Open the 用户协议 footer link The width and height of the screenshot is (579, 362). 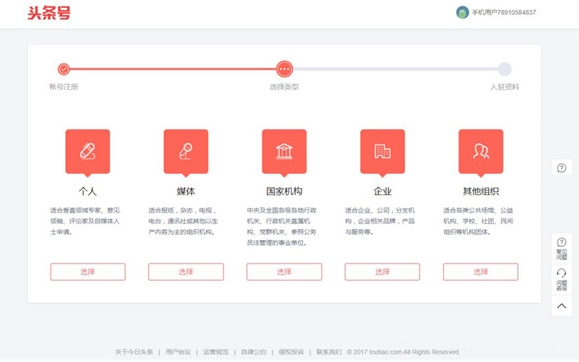(178, 352)
